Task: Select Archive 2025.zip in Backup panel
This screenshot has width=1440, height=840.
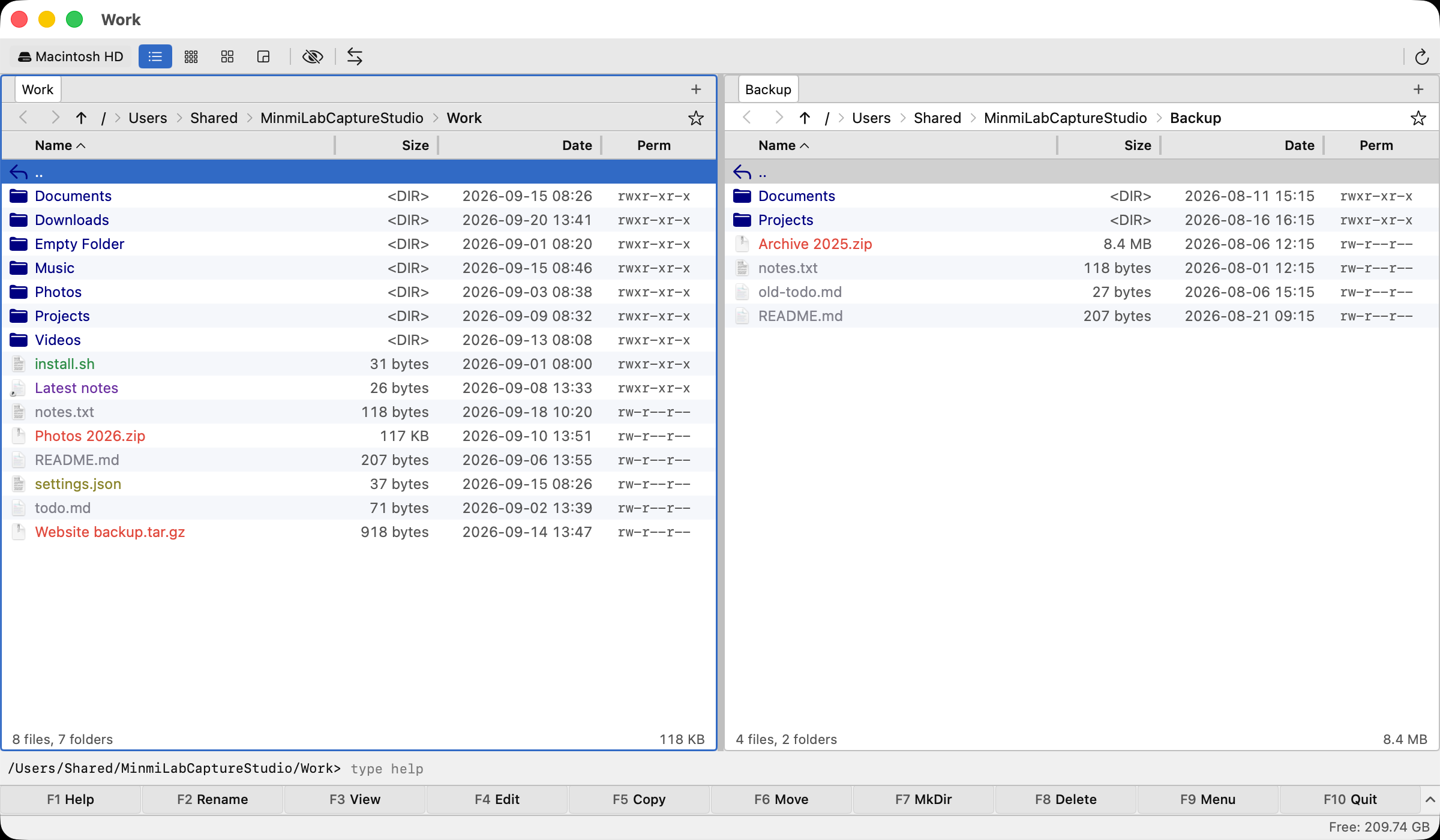Action: pyautogui.click(x=1082, y=244)
